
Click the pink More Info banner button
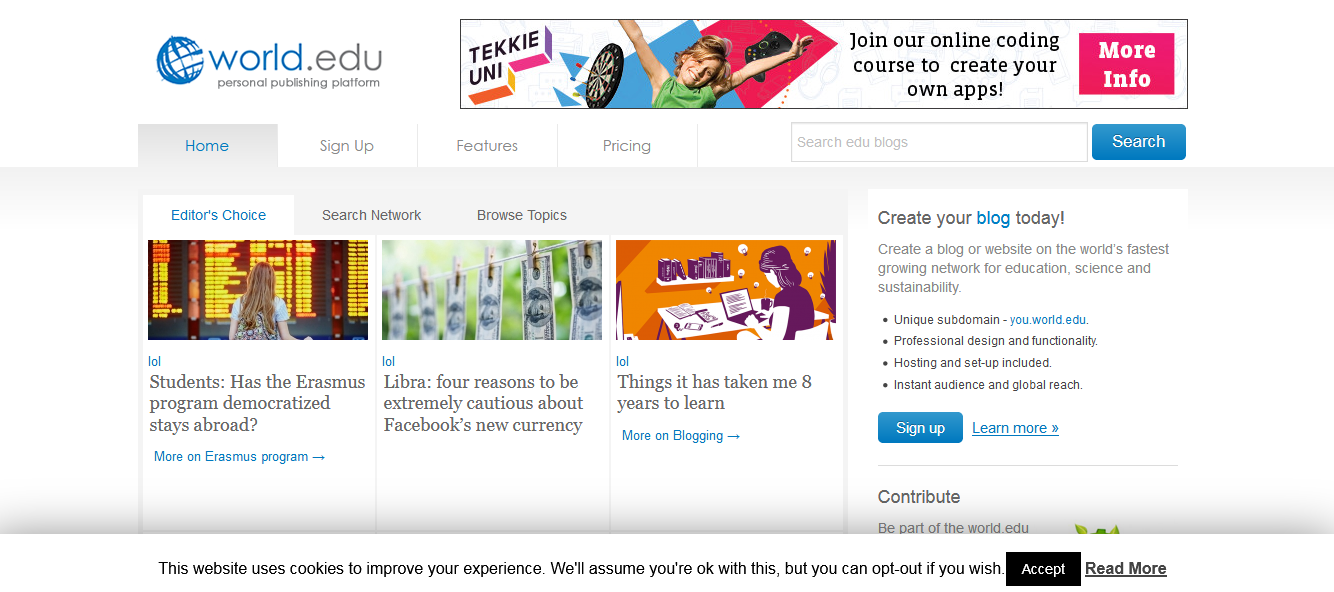tap(1126, 64)
